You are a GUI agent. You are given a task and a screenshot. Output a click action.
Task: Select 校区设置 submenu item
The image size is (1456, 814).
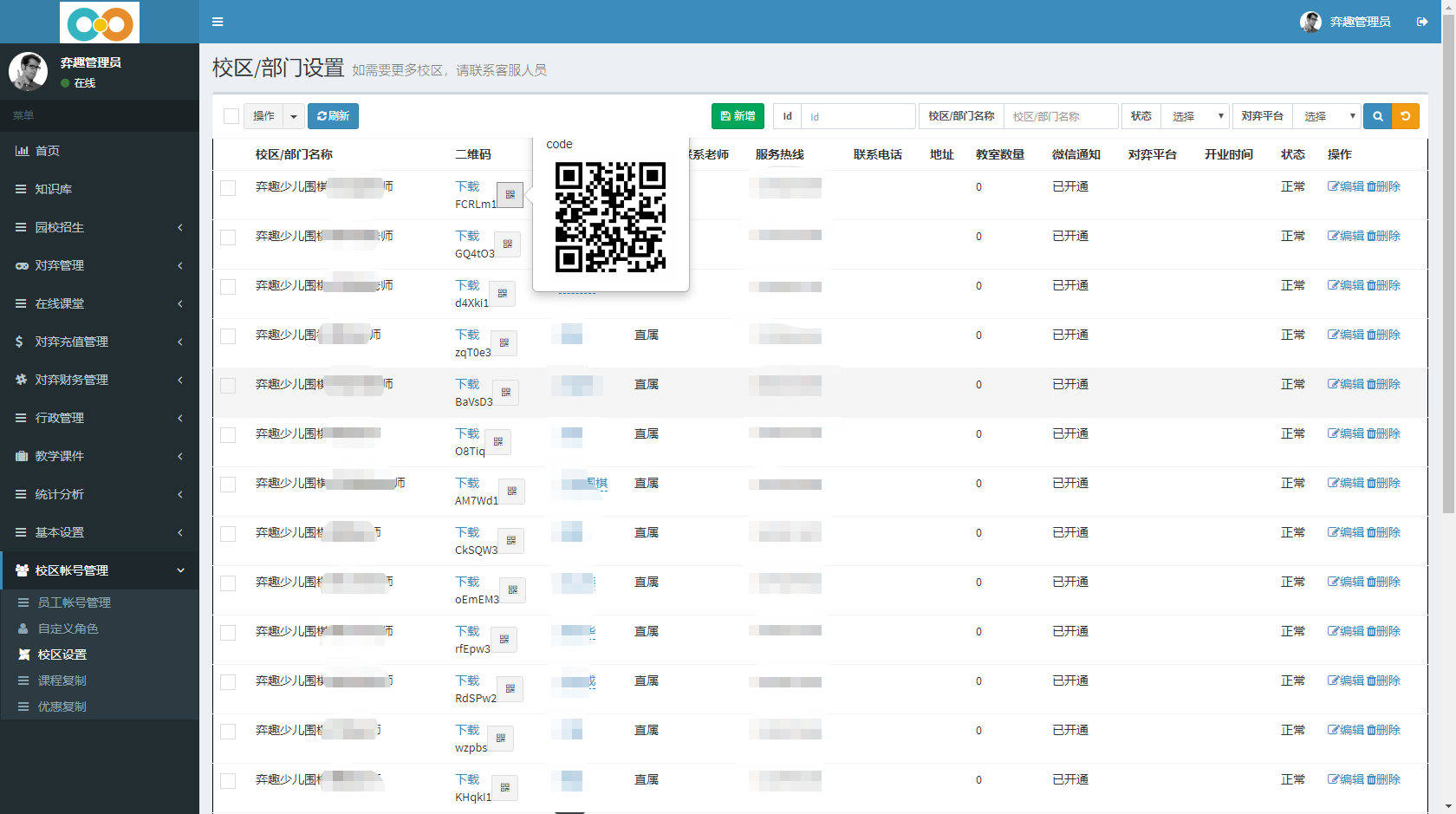pyautogui.click(x=100, y=654)
